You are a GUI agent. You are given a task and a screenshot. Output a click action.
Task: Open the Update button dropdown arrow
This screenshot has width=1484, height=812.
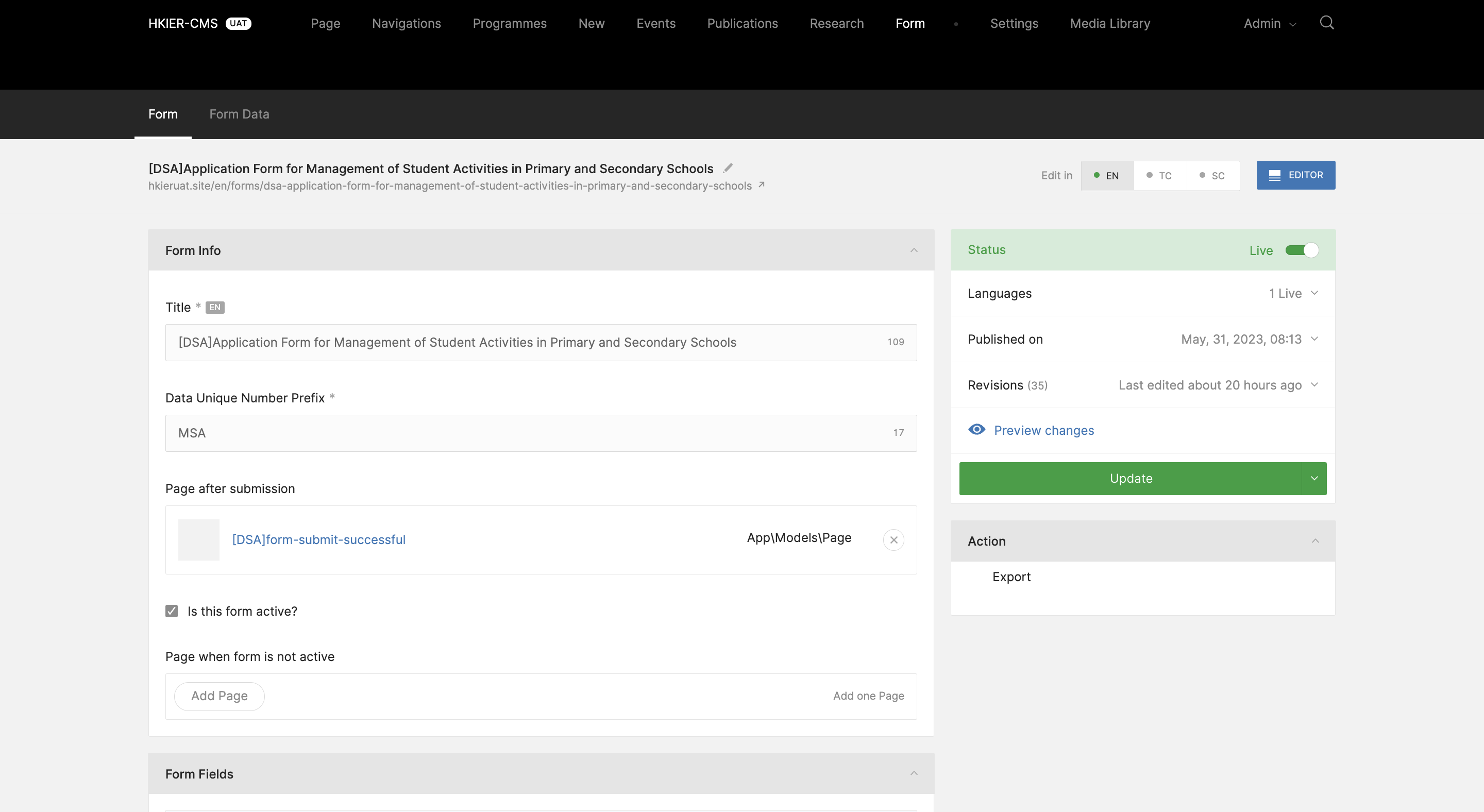coord(1314,478)
